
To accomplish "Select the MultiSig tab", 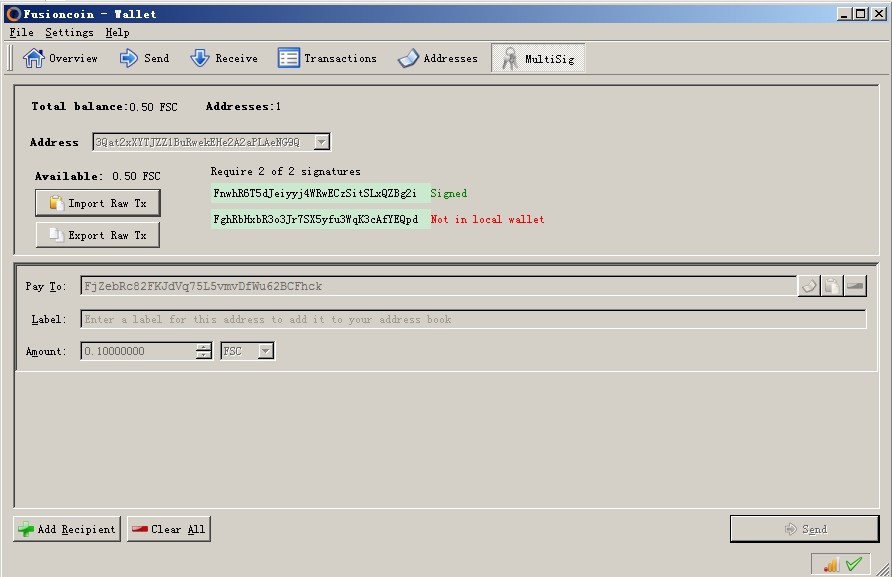I will click(538, 58).
